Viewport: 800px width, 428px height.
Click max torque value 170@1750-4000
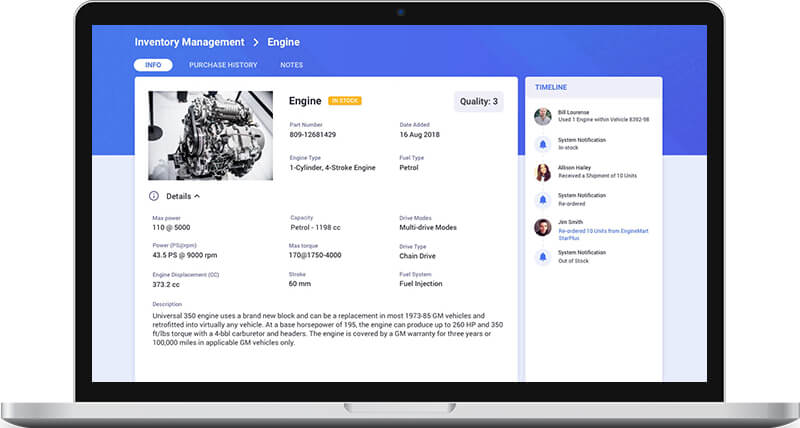coord(315,255)
